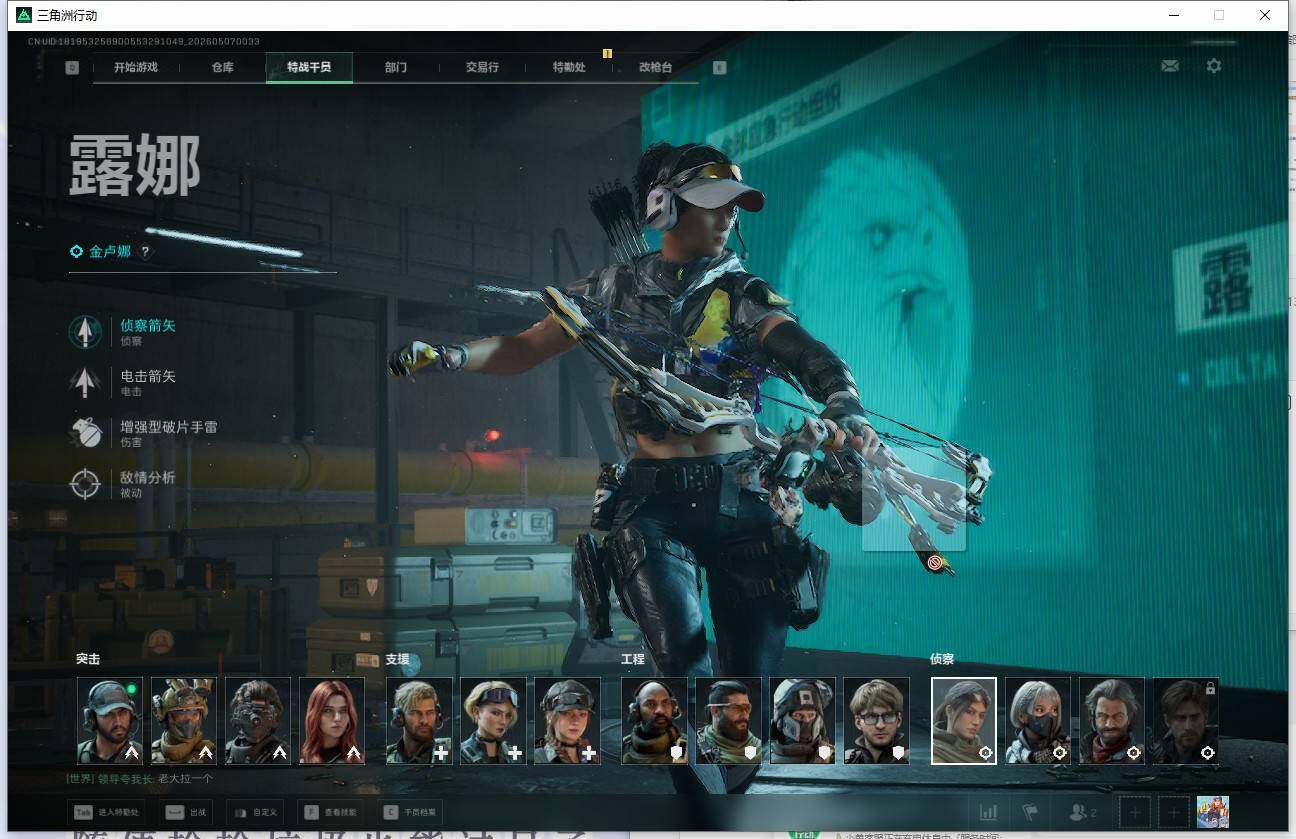Click the 出战 deploy button
The image size is (1296, 839).
coord(184,813)
